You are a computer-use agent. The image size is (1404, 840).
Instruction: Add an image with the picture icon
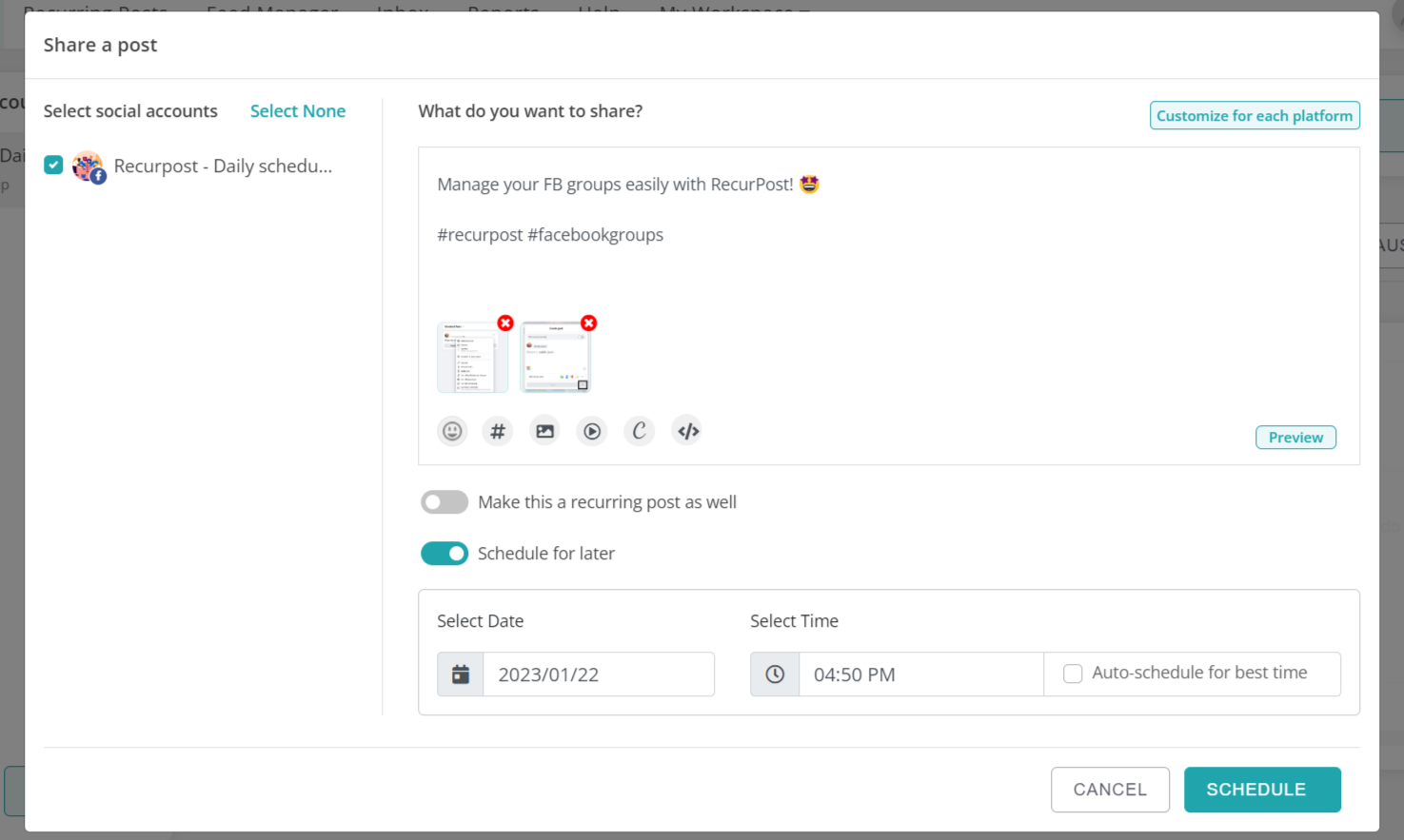click(x=544, y=431)
